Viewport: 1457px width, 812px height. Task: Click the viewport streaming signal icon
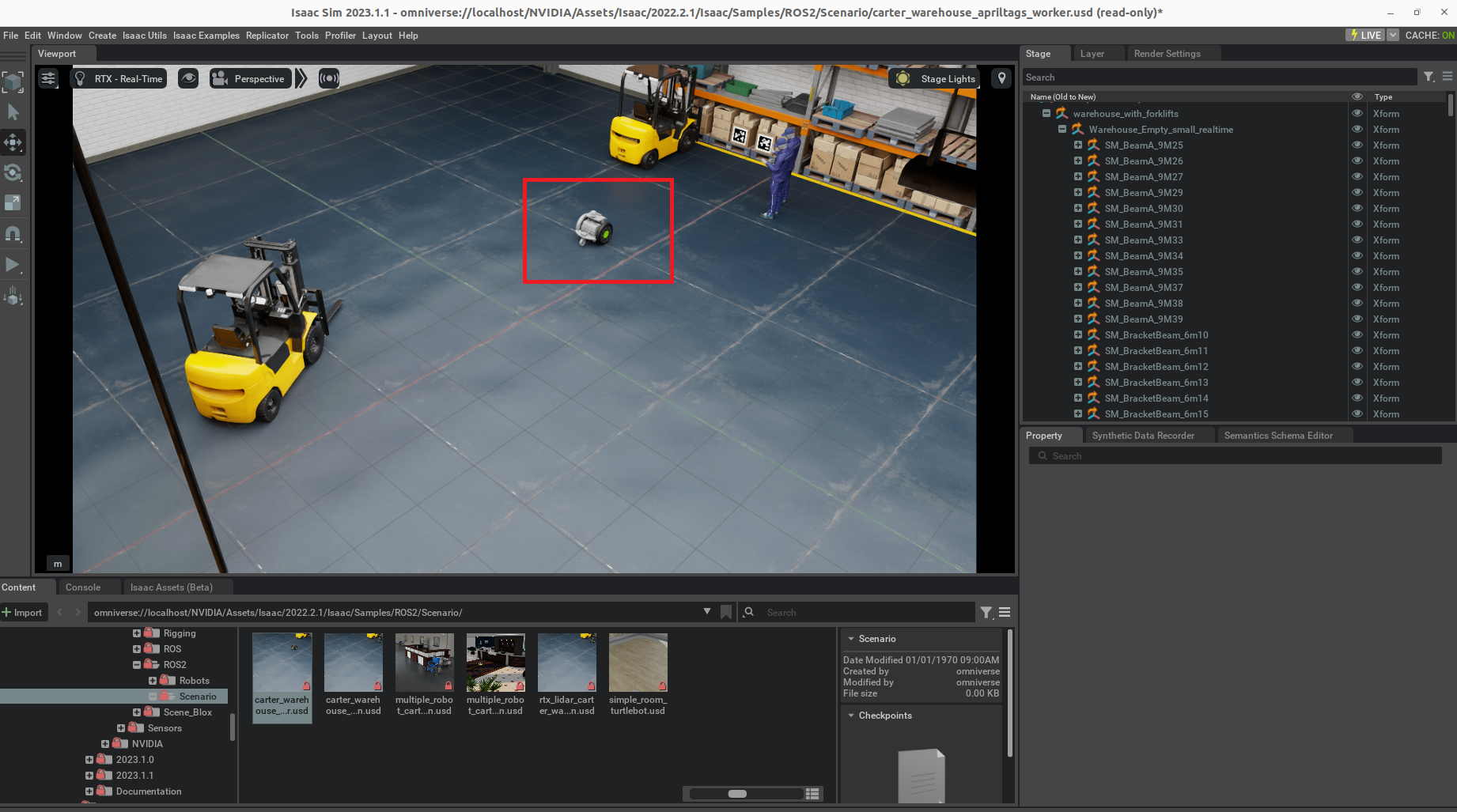tap(329, 78)
